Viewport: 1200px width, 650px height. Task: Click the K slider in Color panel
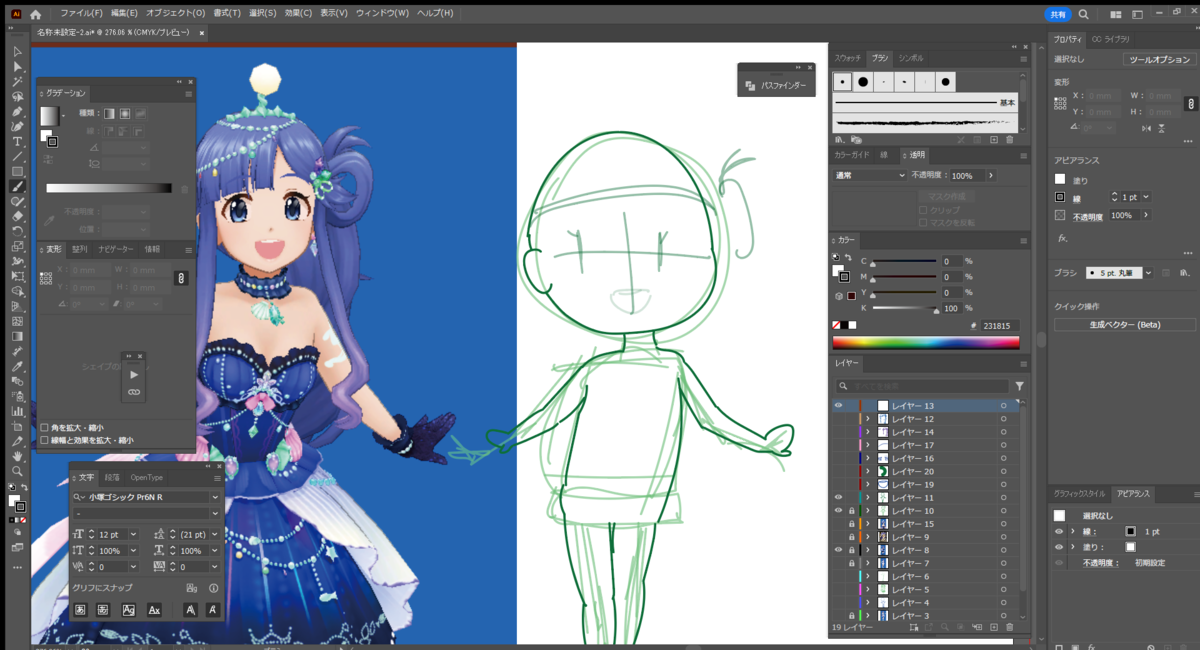[904, 308]
